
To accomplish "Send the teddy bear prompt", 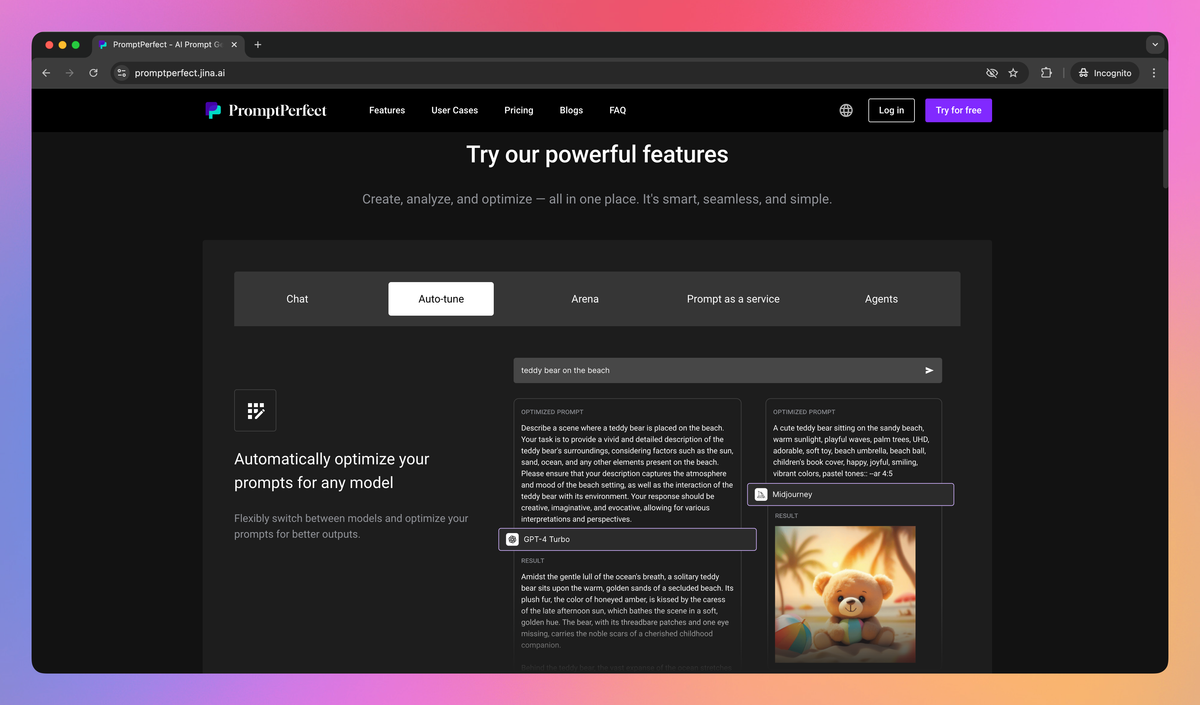I will point(929,370).
